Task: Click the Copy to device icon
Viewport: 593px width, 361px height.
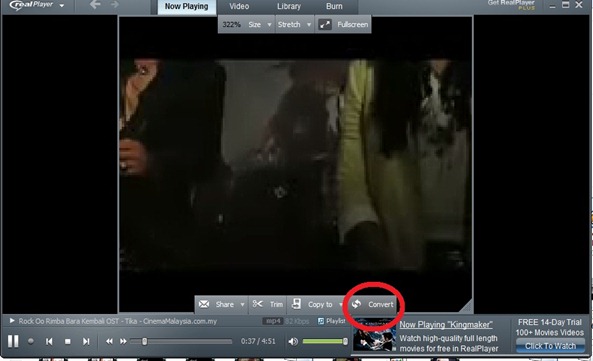Action: 296,304
